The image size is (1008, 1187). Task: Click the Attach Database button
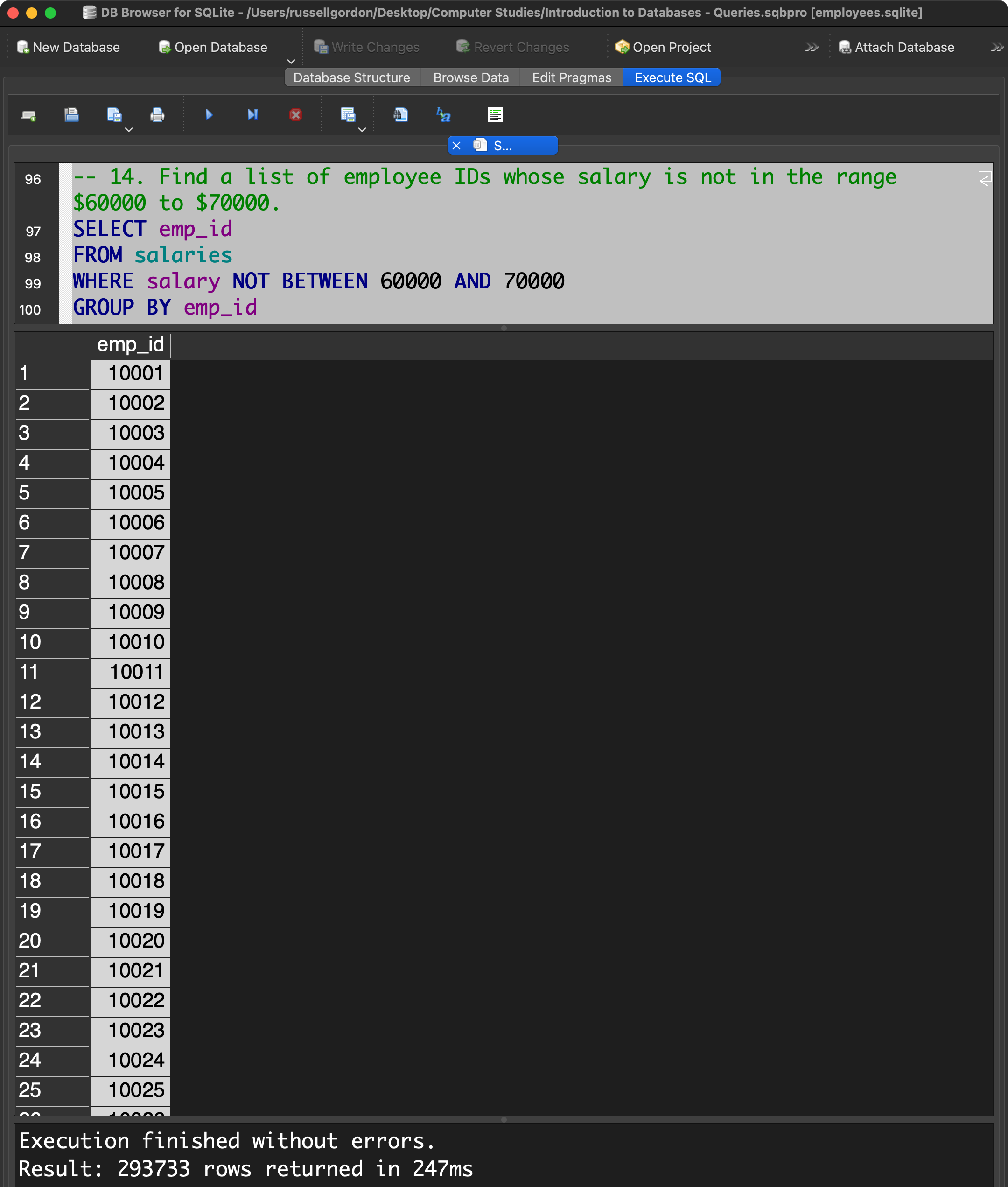896,48
